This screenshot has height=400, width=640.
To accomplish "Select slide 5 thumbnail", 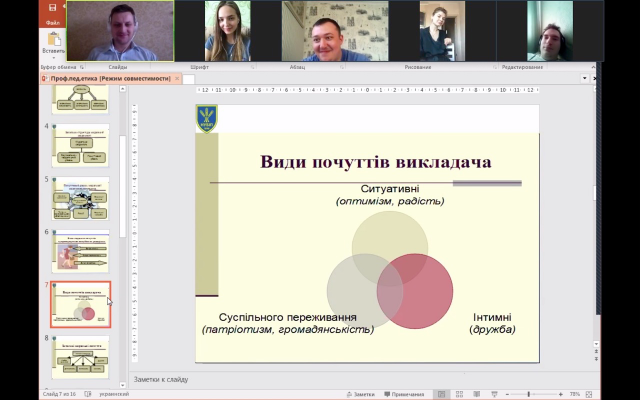I will 80,198.
